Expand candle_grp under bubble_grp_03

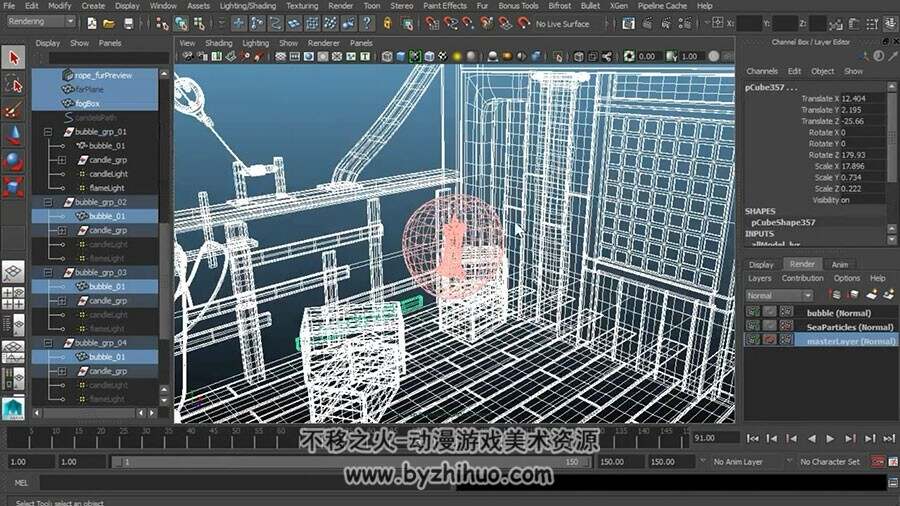(x=62, y=301)
